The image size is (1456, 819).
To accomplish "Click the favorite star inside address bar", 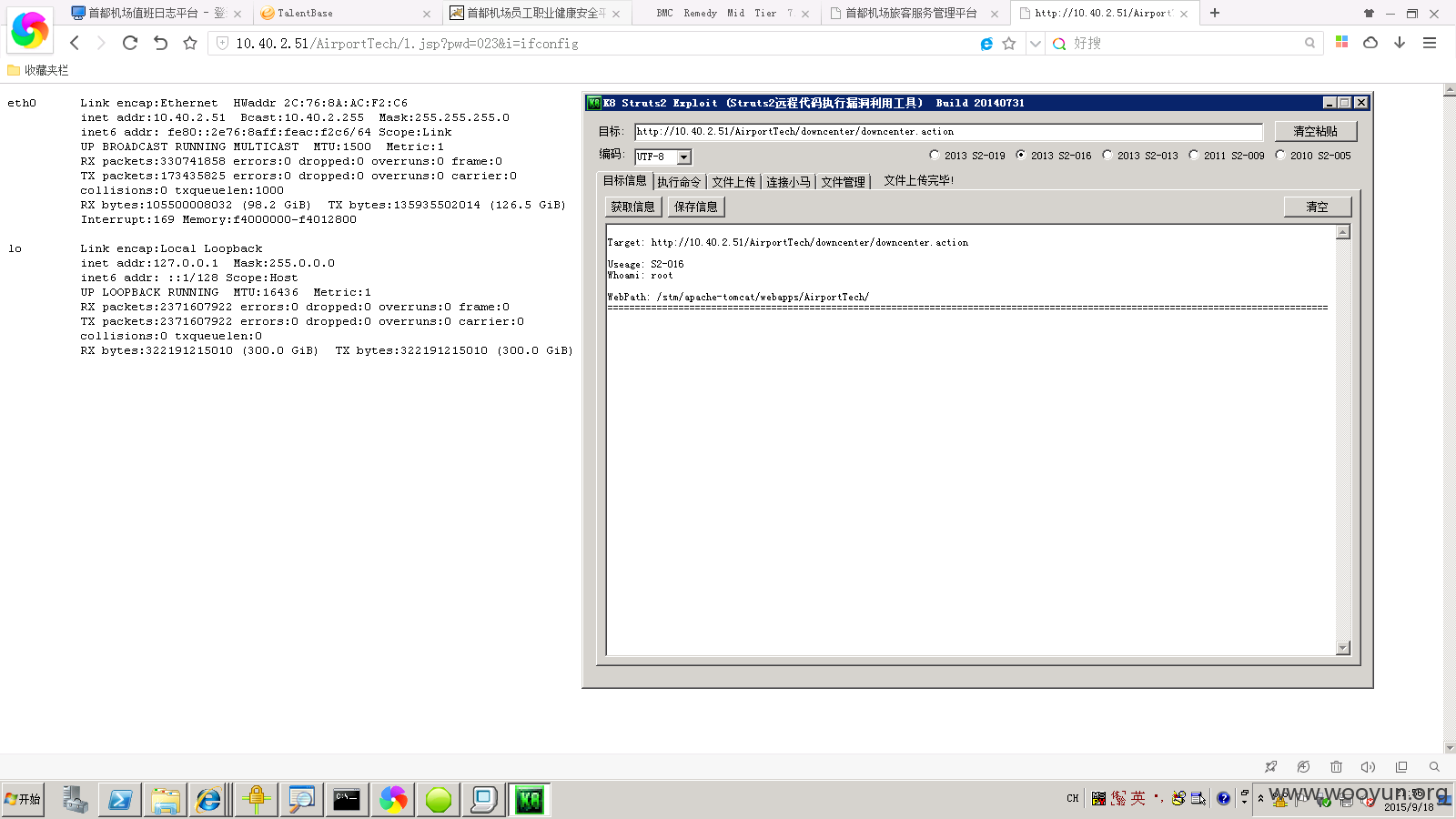I will (x=1009, y=44).
